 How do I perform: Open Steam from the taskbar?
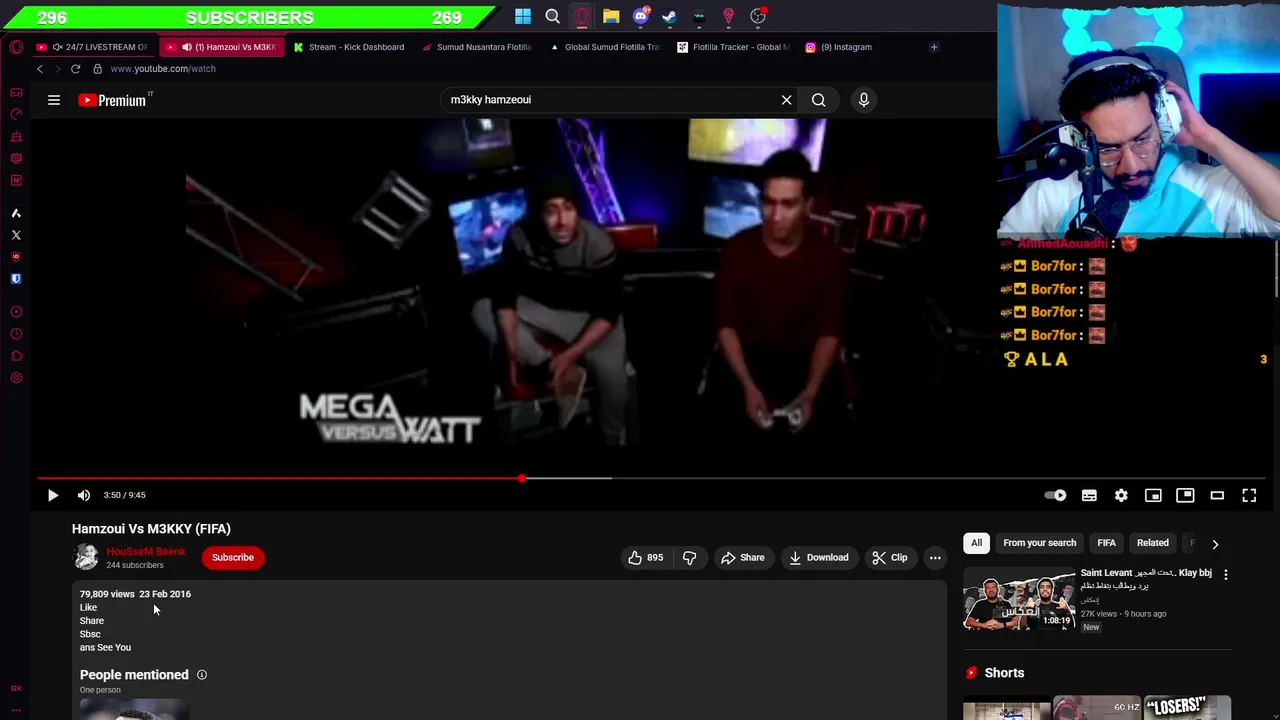669,16
